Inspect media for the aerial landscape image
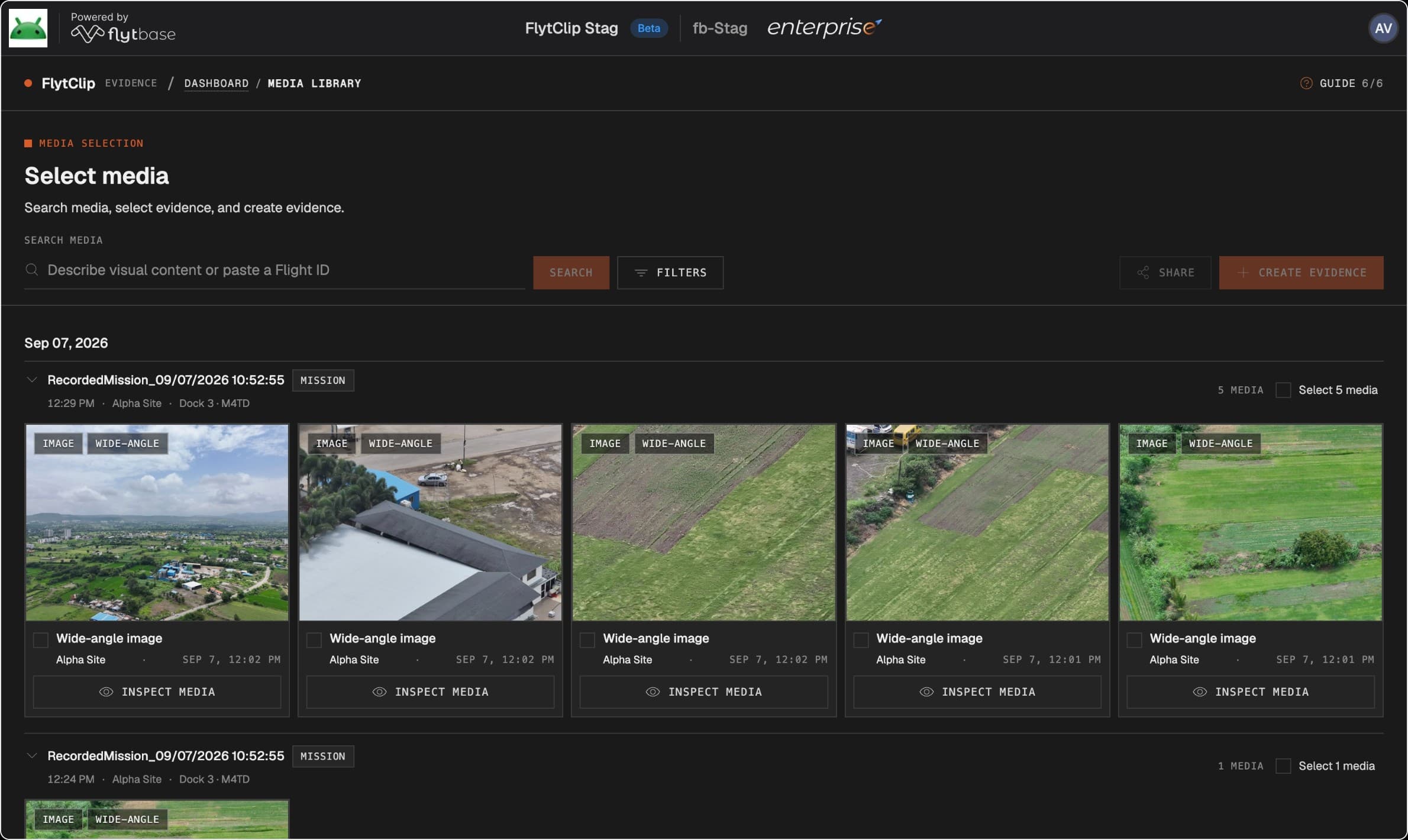1408x840 pixels. pyautogui.click(x=157, y=692)
